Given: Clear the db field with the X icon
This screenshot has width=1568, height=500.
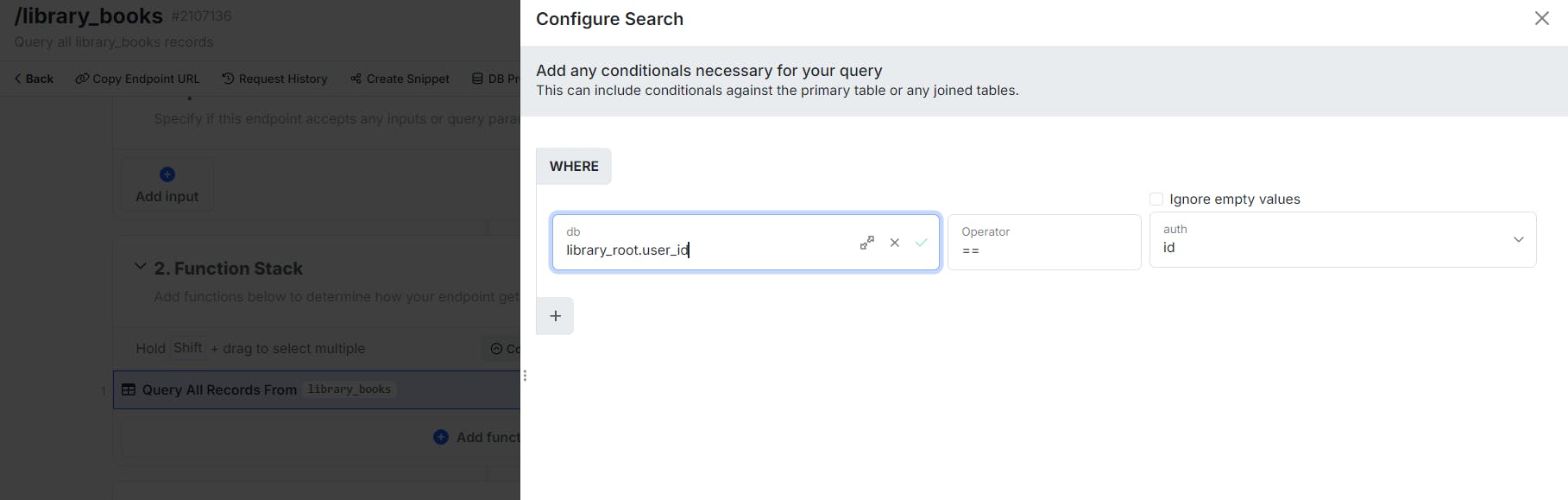Looking at the screenshot, I should (x=895, y=243).
